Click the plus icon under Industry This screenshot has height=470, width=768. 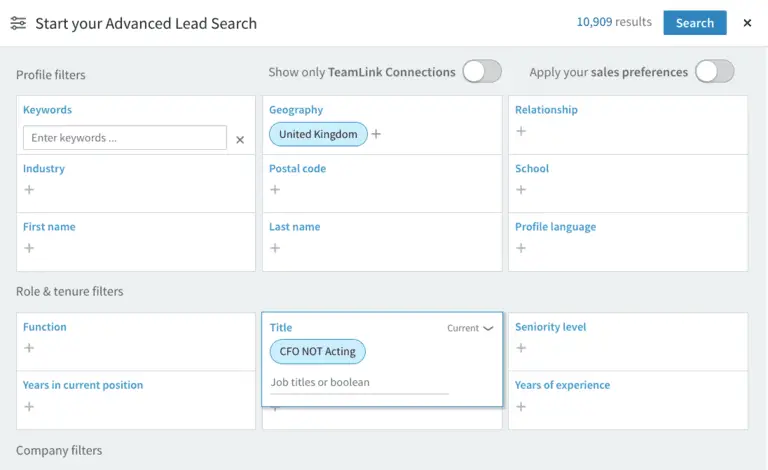click(x=29, y=190)
